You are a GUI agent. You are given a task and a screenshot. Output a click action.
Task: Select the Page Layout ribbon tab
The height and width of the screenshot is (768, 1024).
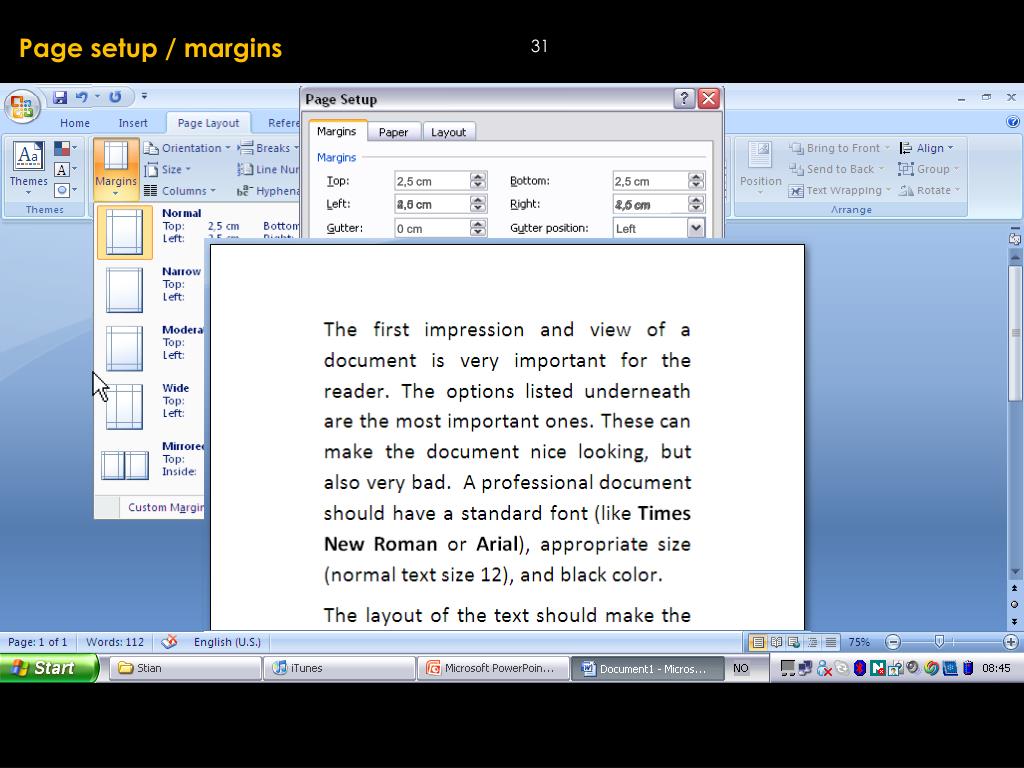(x=208, y=123)
